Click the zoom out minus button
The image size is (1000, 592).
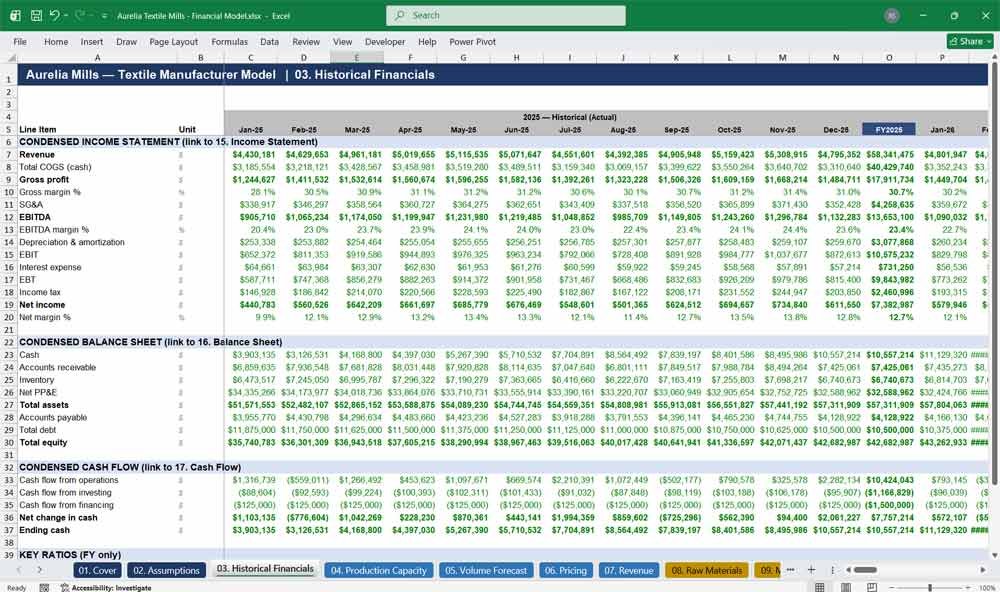coord(892,587)
